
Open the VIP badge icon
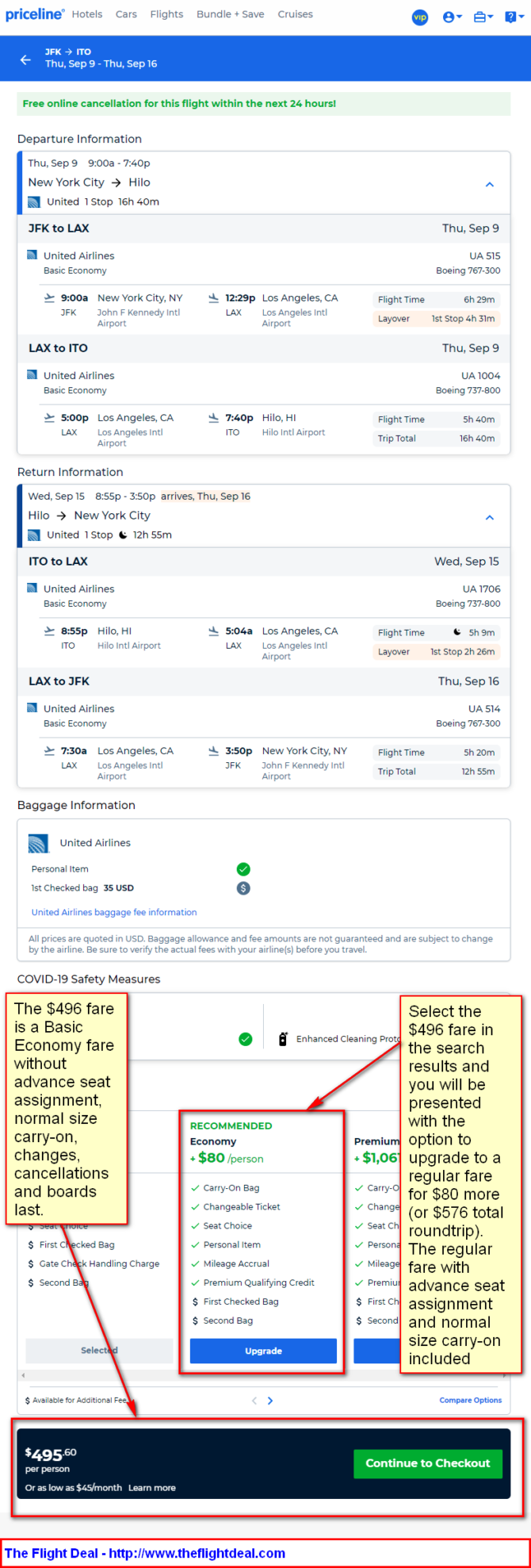(x=420, y=17)
